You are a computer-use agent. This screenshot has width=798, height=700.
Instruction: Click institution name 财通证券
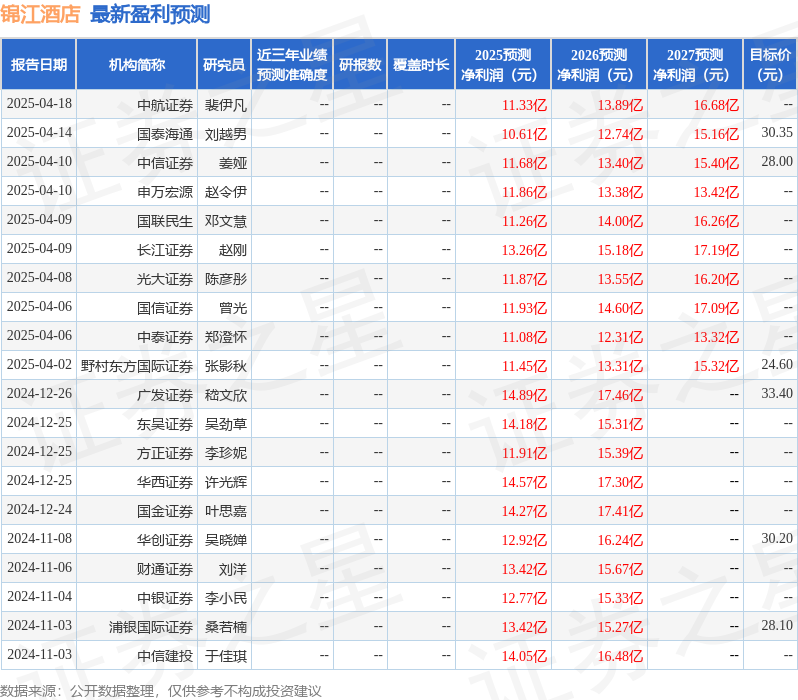pyautogui.click(x=165, y=569)
